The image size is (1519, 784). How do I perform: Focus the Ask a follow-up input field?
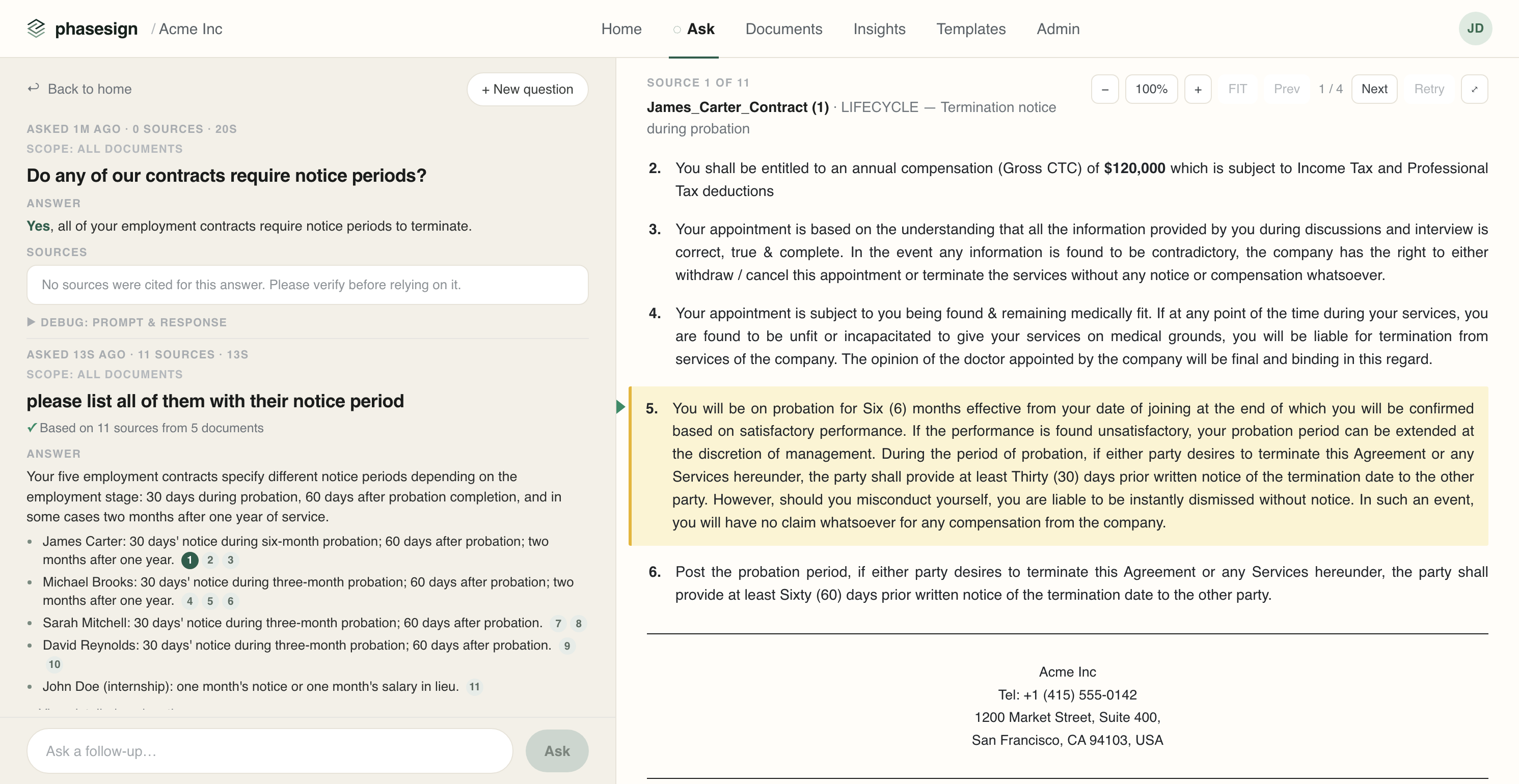pyautogui.click(x=269, y=751)
